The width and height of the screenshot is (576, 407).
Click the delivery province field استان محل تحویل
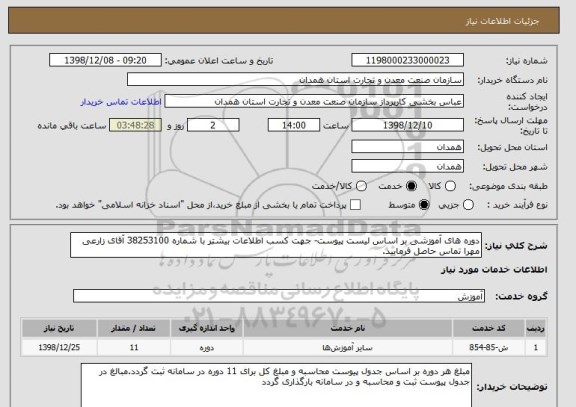coord(407,147)
